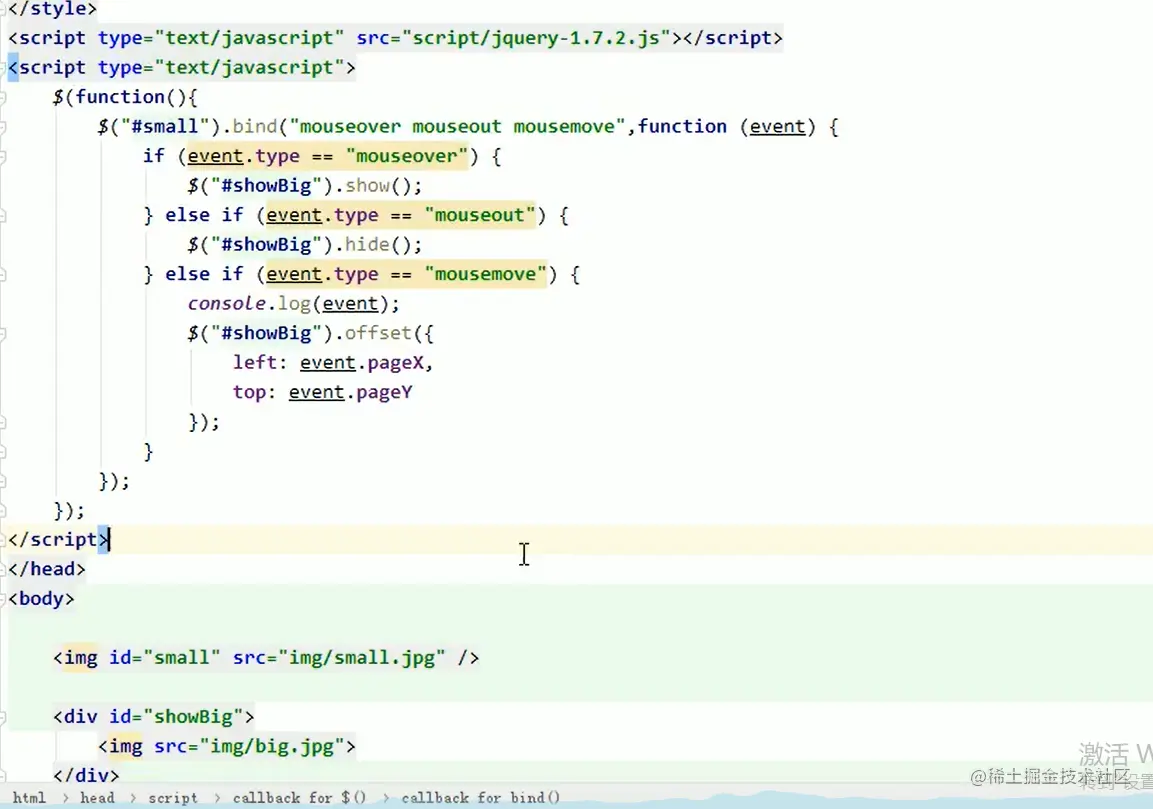Open the html breadcrumb
Image resolution: width=1153 pixels, height=809 pixels.
(29, 797)
